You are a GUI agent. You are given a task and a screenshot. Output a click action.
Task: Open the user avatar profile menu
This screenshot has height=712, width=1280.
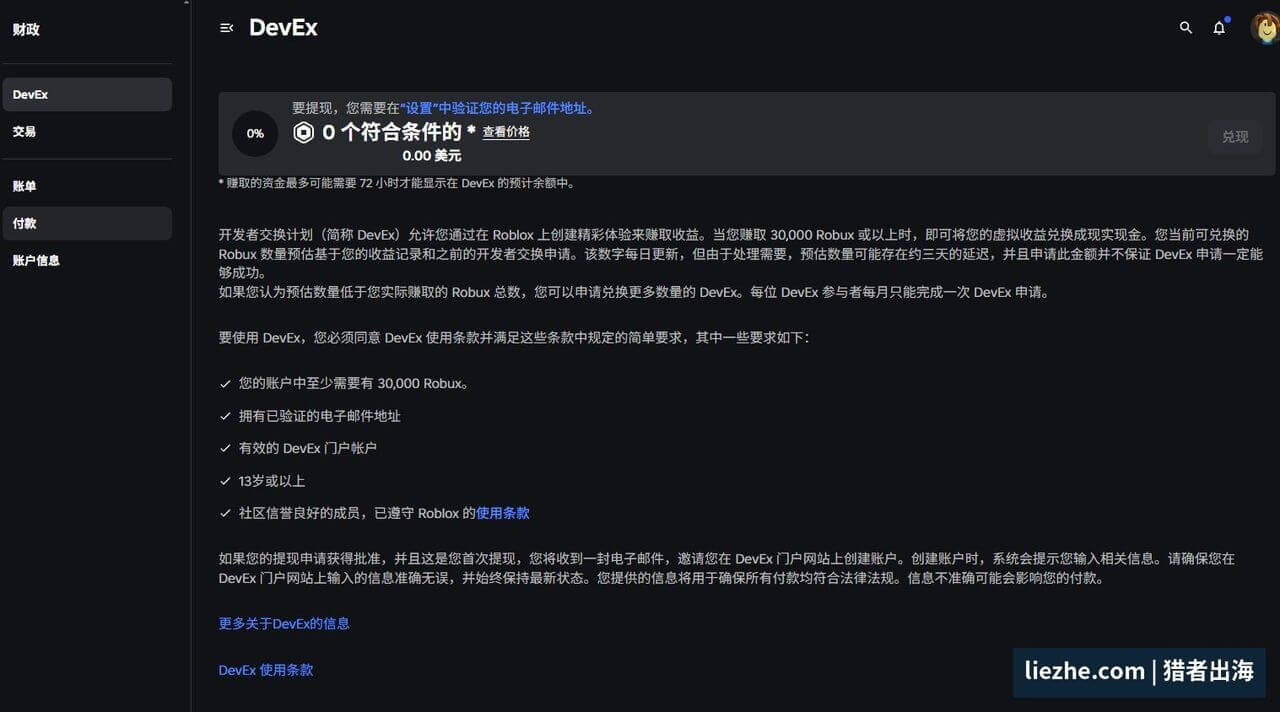point(1265,28)
